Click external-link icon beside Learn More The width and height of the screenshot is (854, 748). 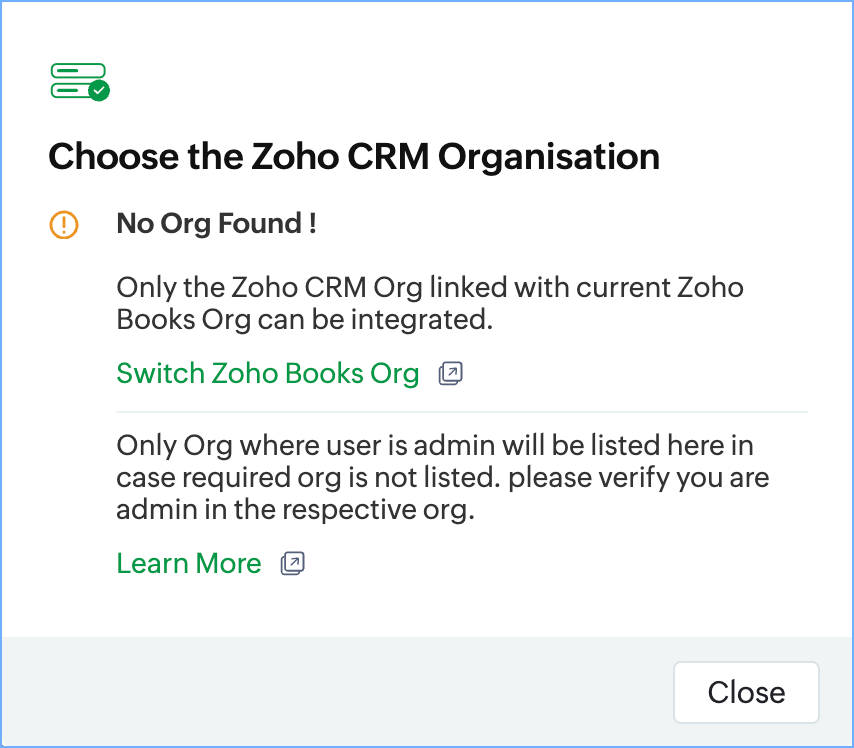(x=292, y=564)
